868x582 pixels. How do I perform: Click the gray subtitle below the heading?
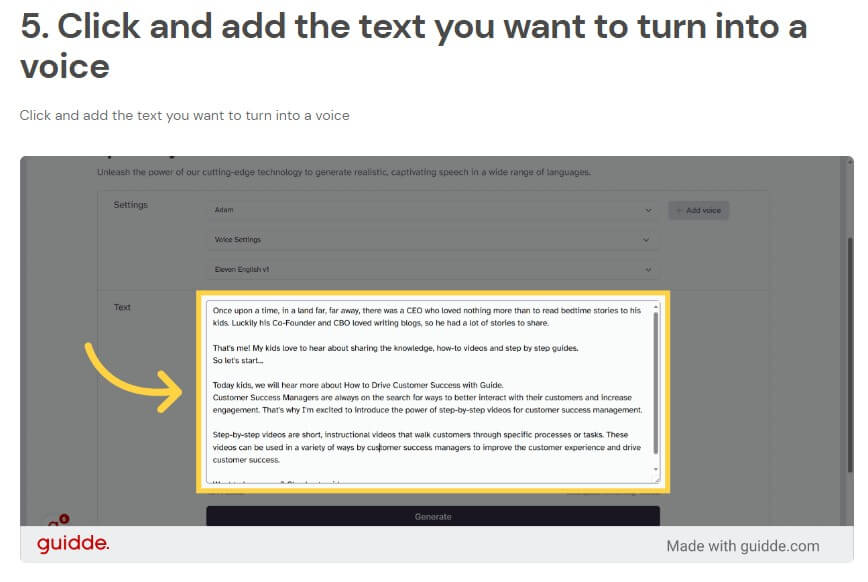pyautogui.click(x=184, y=115)
